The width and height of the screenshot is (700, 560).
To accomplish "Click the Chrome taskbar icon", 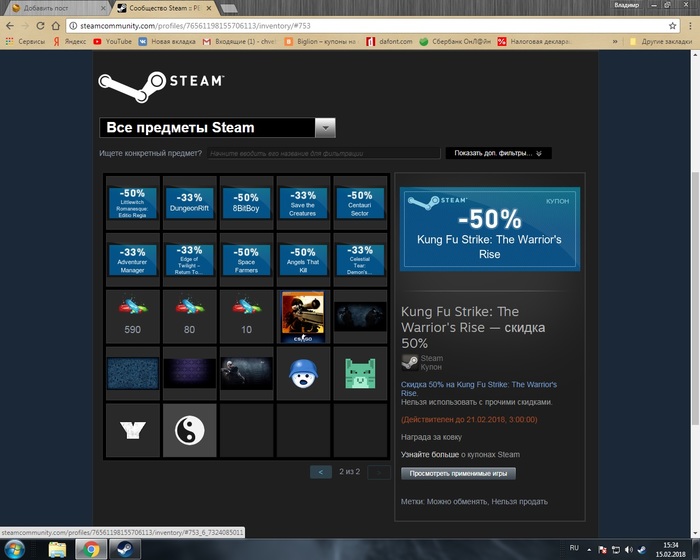I will pyautogui.click(x=91, y=549).
